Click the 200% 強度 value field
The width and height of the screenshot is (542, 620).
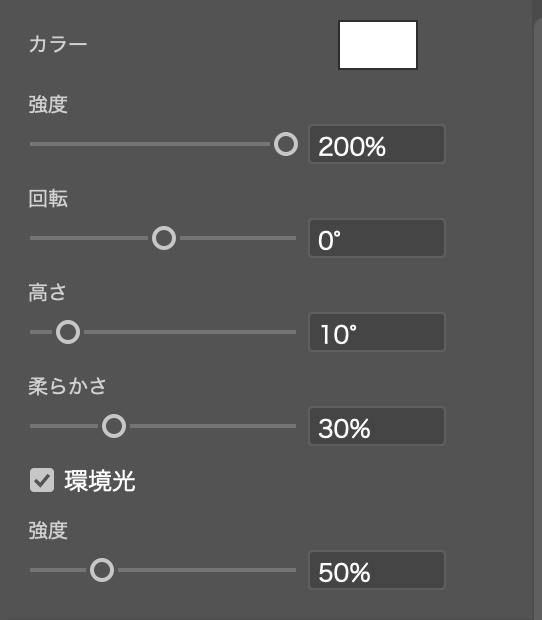point(377,144)
